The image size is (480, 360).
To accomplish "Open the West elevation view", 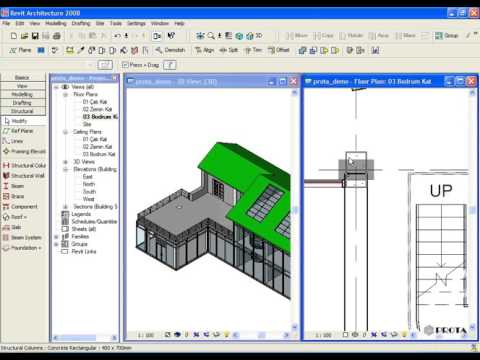I will click(x=88, y=199).
